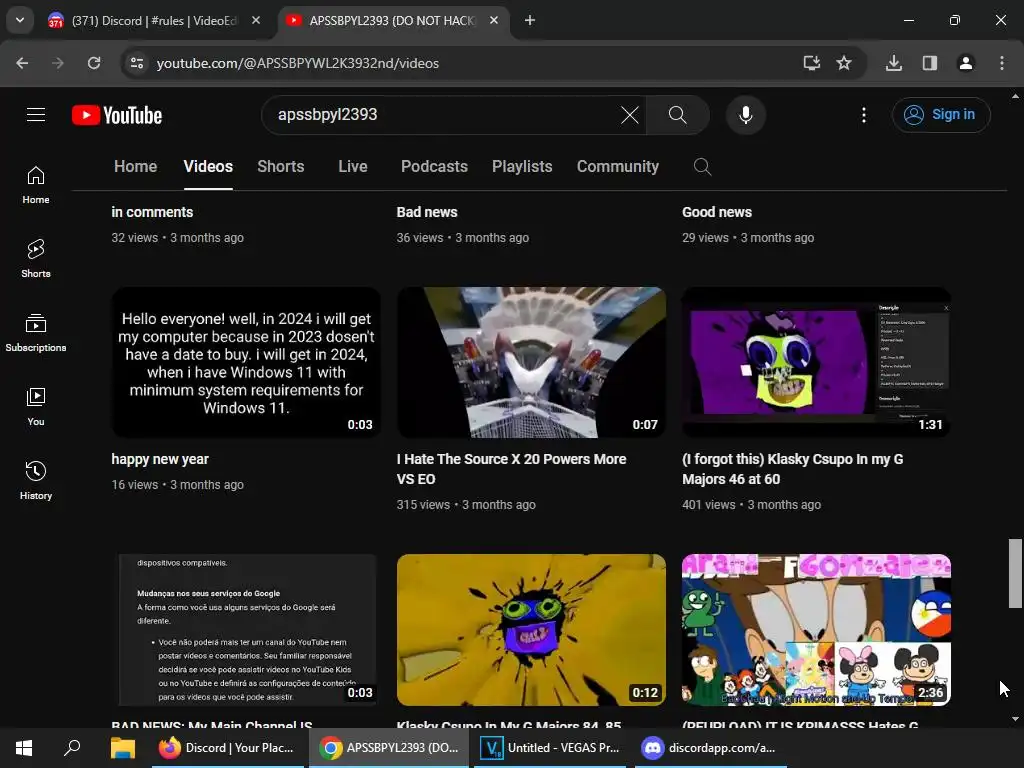Close the APSSBPYL2393 browser tab

[x=494, y=20]
